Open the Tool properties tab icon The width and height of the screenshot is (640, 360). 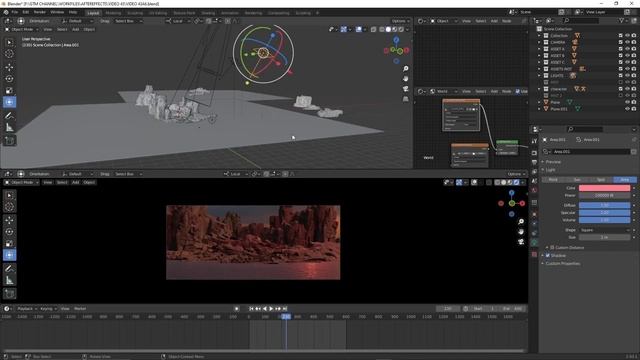coord(534,141)
